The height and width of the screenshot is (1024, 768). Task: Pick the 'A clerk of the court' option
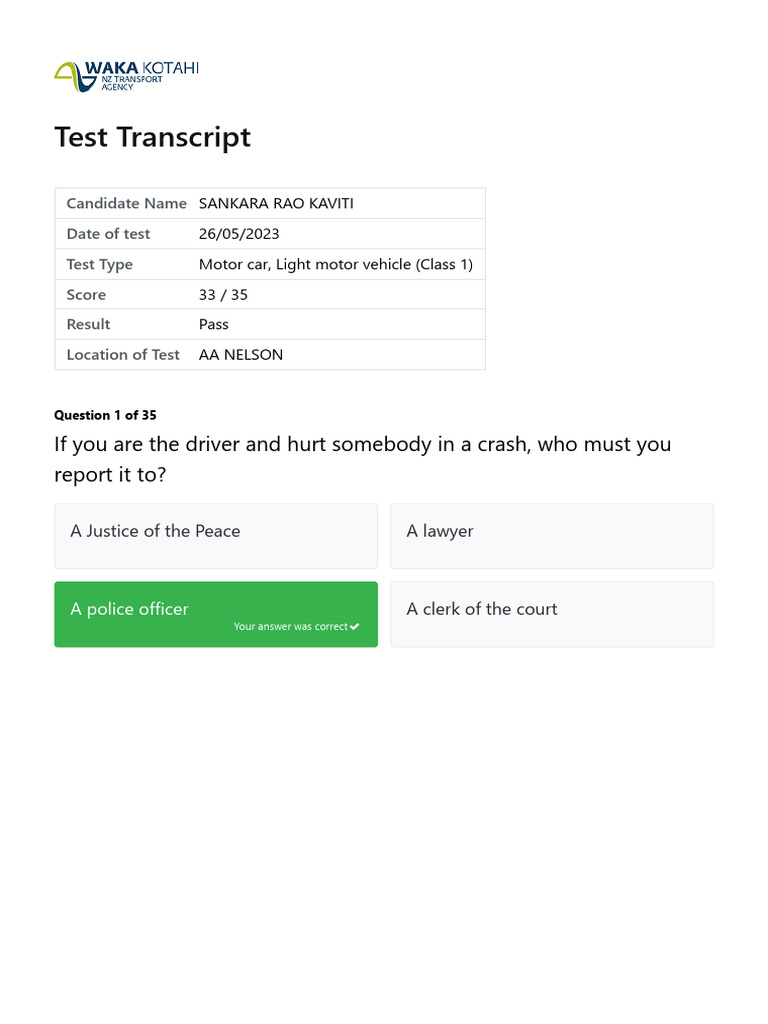coord(552,613)
